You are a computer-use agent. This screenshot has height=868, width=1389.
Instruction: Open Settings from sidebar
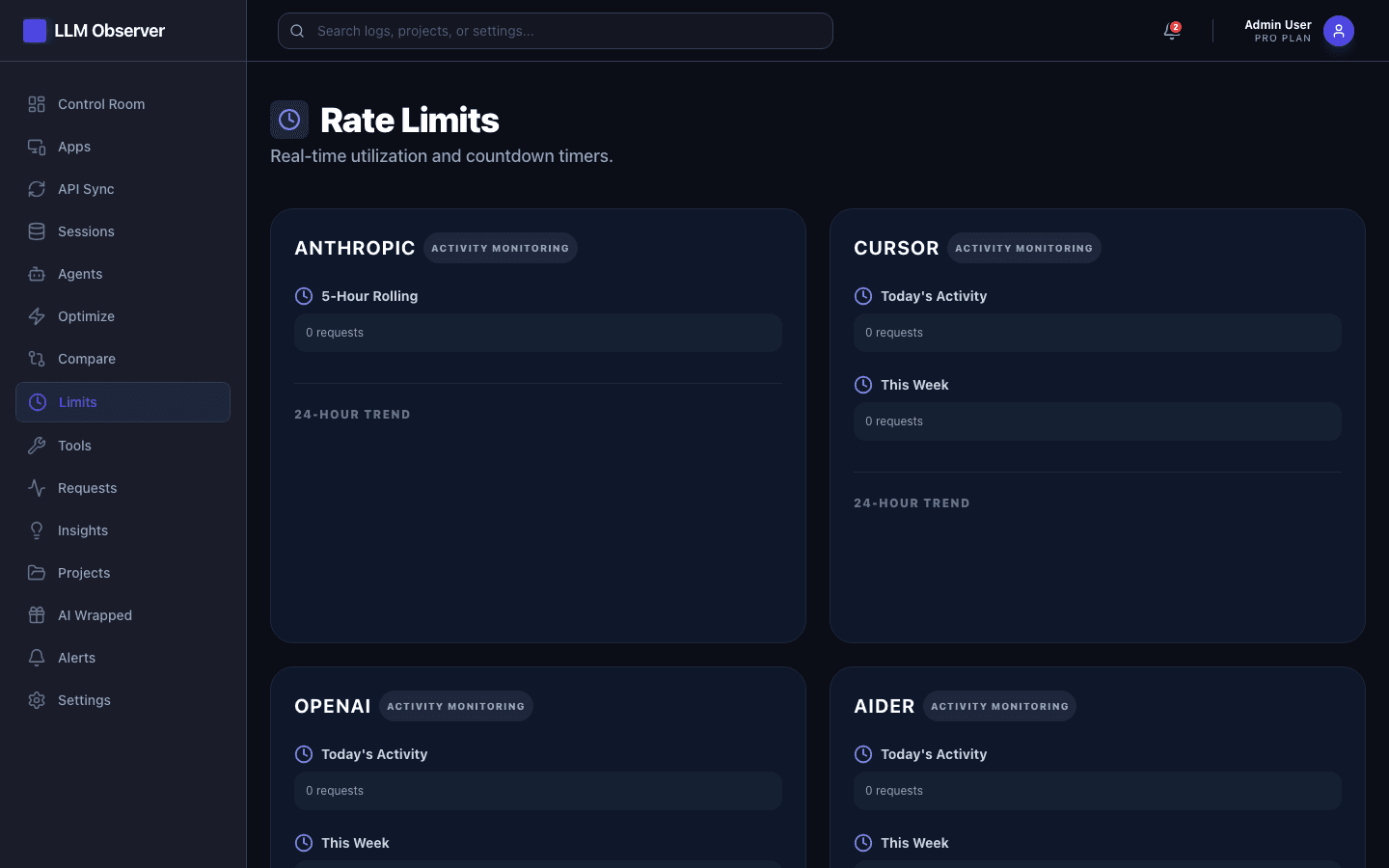point(123,700)
